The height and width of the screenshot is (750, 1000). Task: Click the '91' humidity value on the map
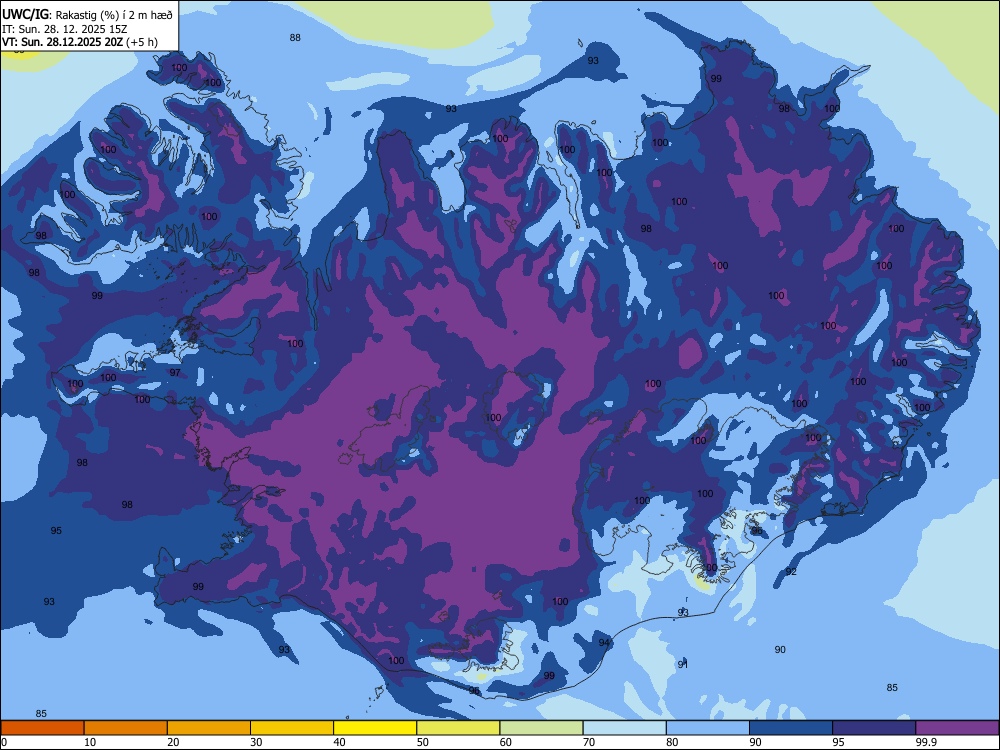(x=683, y=664)
